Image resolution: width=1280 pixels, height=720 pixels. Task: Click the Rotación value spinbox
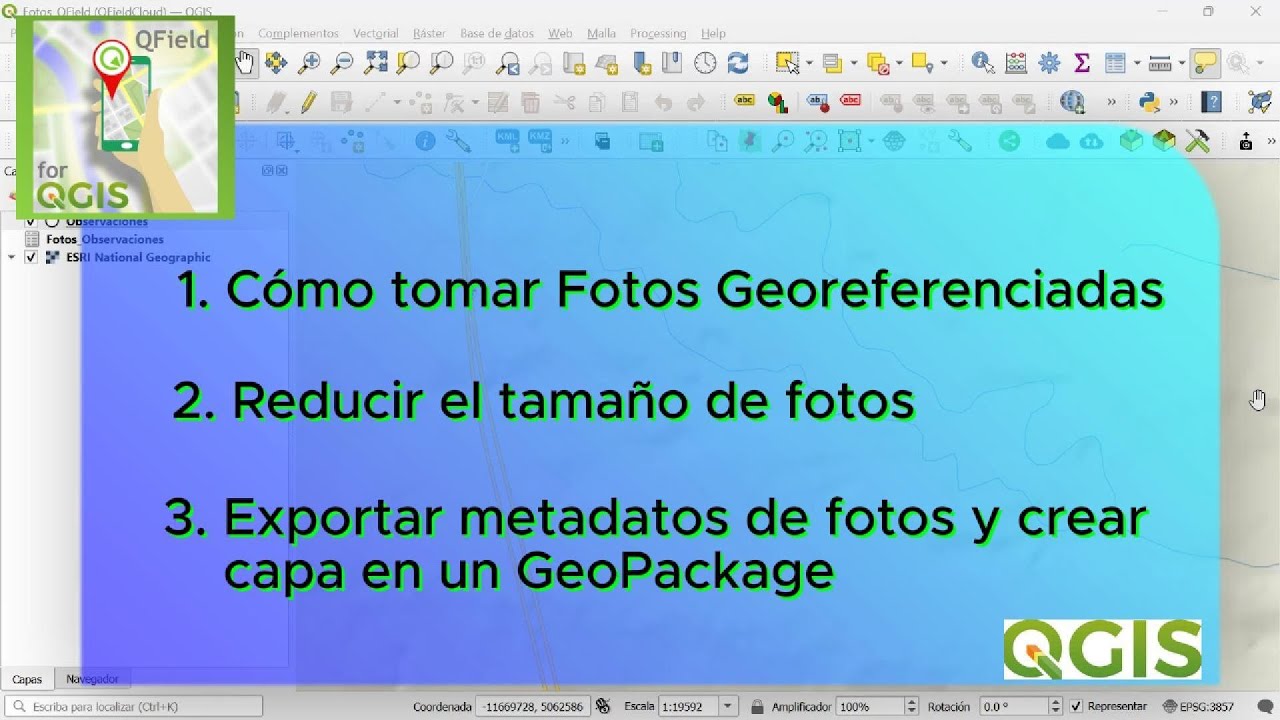[x=1020, y=706]
